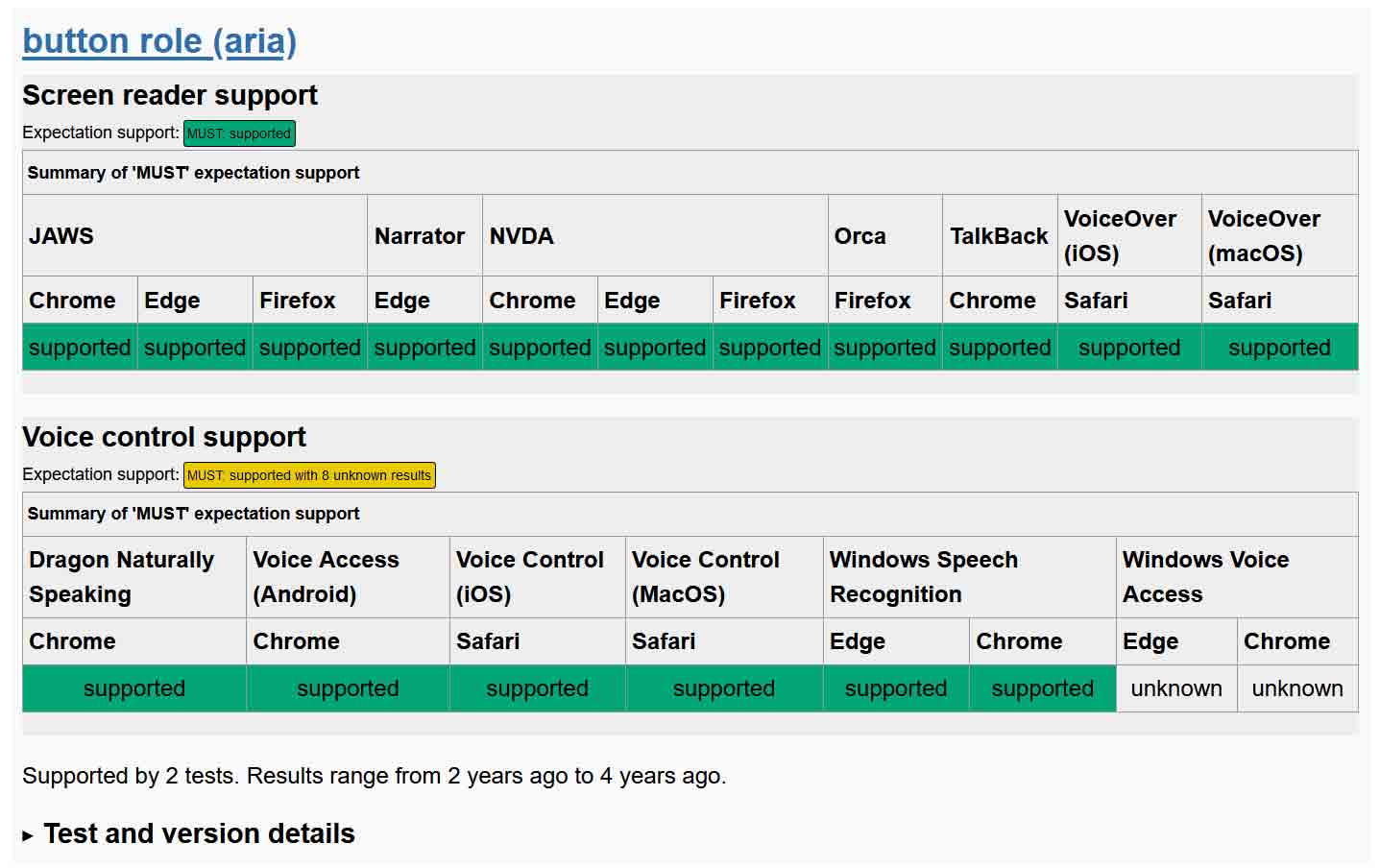
Task: Click the Windows Voice Access column header
Action: coord(1237,577)
